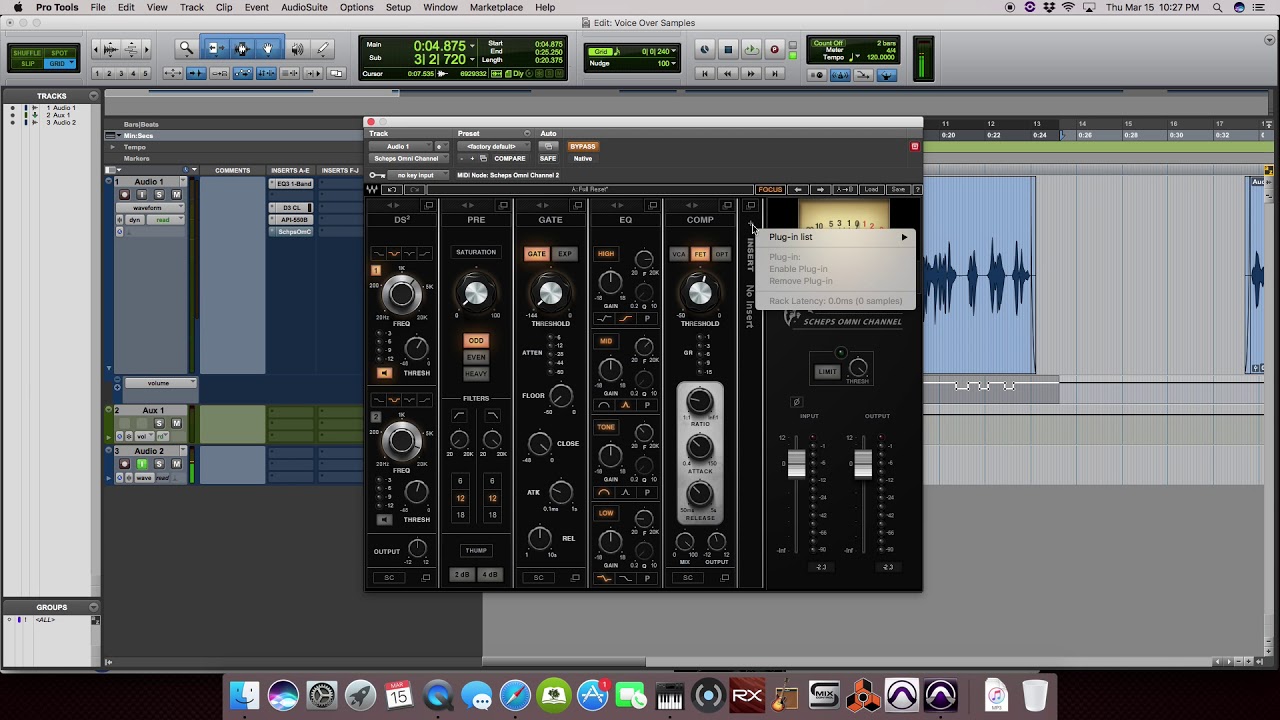1280x720 pixels.
Task: Toggle the EXP expander mode button
Action: pos(565,254)
